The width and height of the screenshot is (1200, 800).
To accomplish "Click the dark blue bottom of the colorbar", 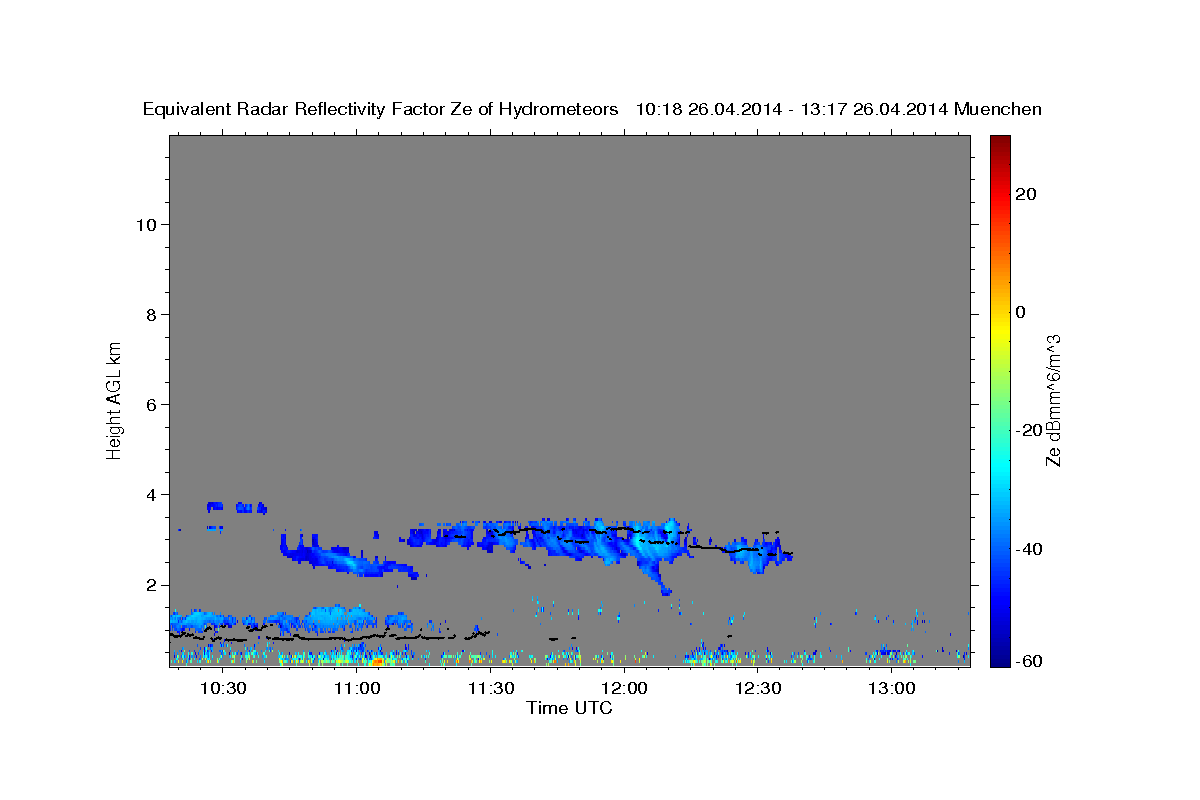I will 1000,655.
